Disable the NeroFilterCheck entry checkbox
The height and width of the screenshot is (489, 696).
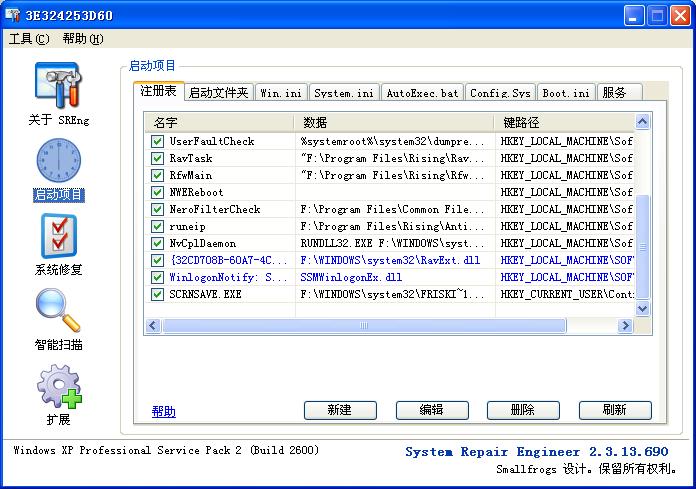click(x=157, y=209)
